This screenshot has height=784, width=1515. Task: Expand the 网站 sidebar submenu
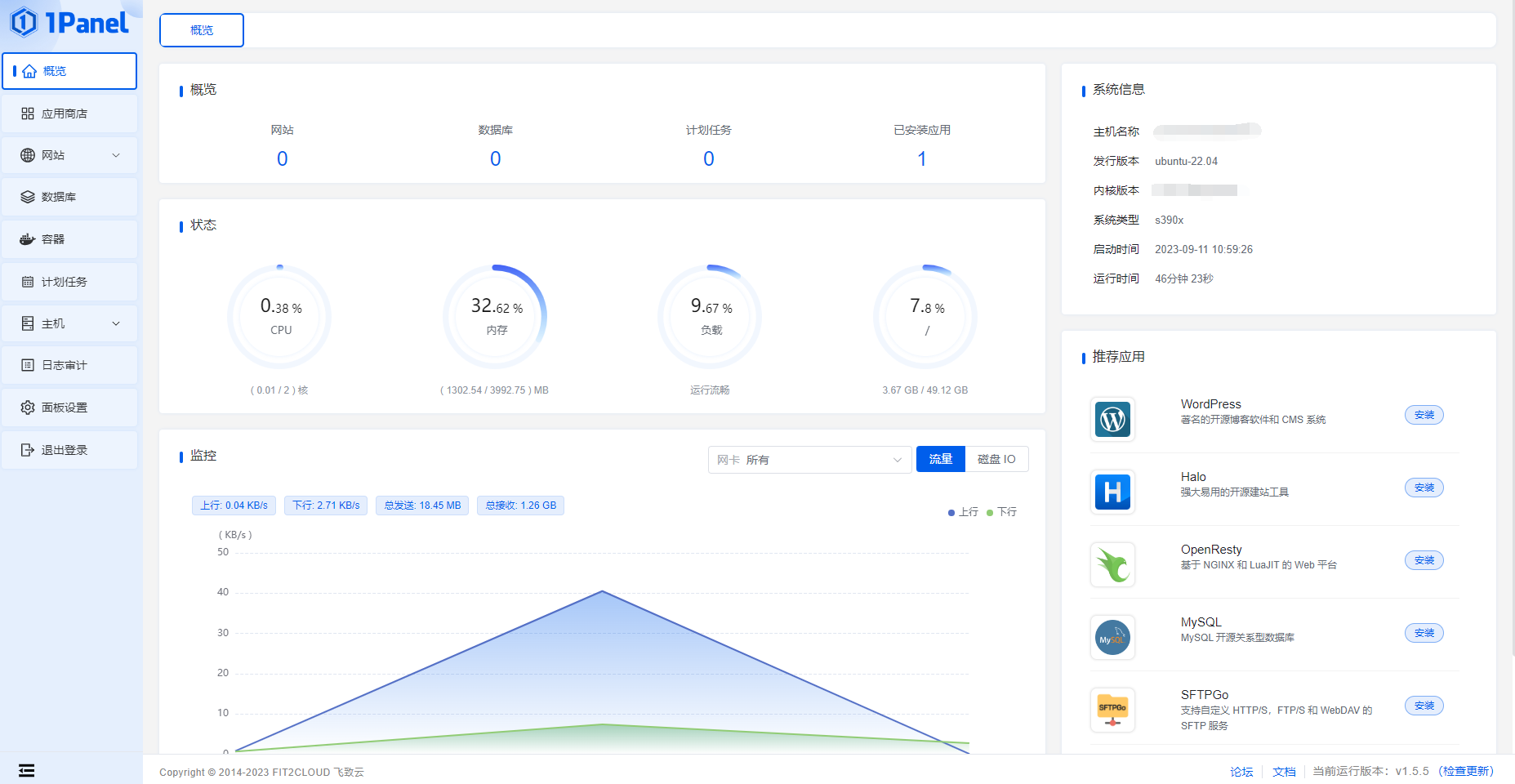69,155
